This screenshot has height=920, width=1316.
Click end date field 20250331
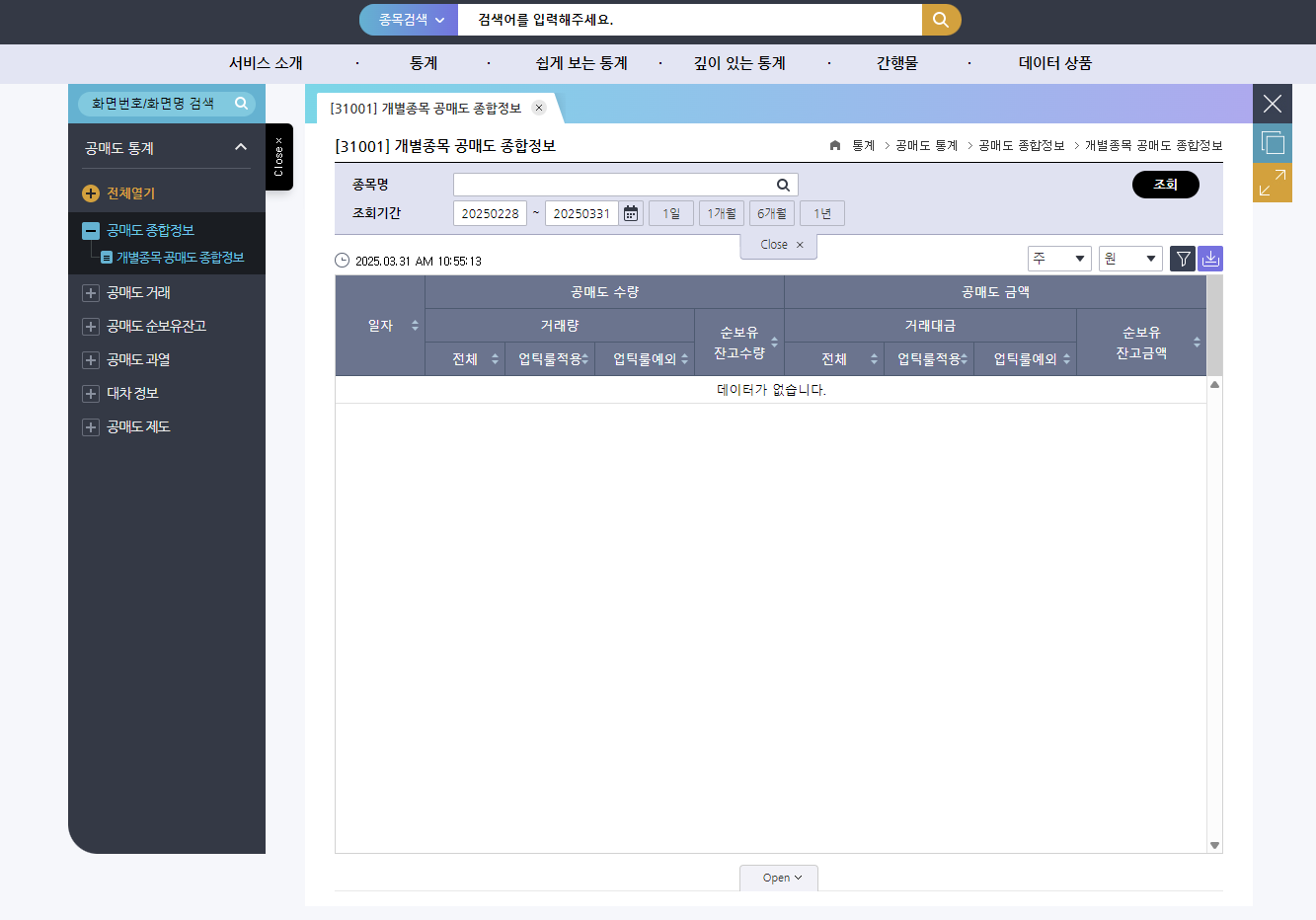[581, 213]
